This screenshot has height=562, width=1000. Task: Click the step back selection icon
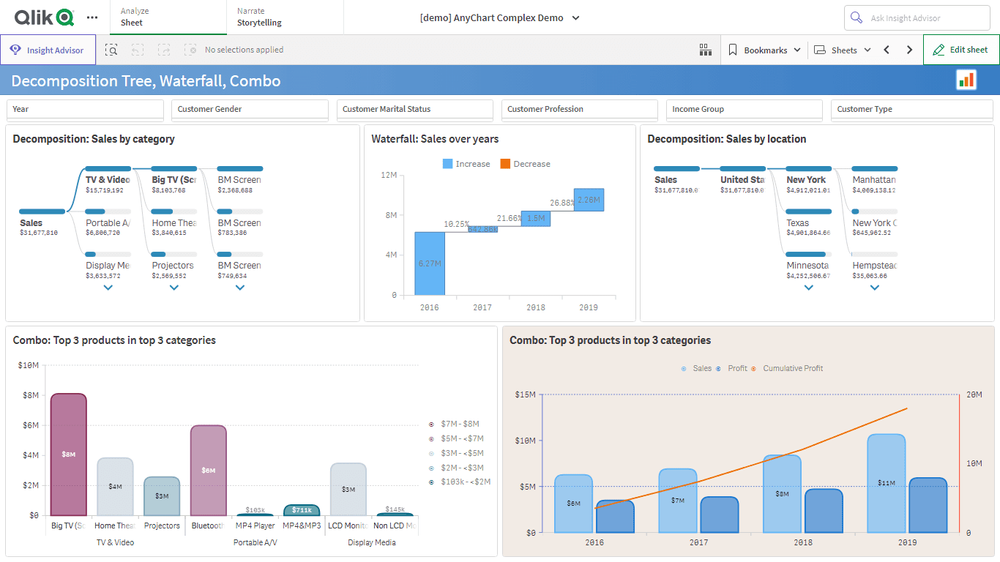click(137, 50)
